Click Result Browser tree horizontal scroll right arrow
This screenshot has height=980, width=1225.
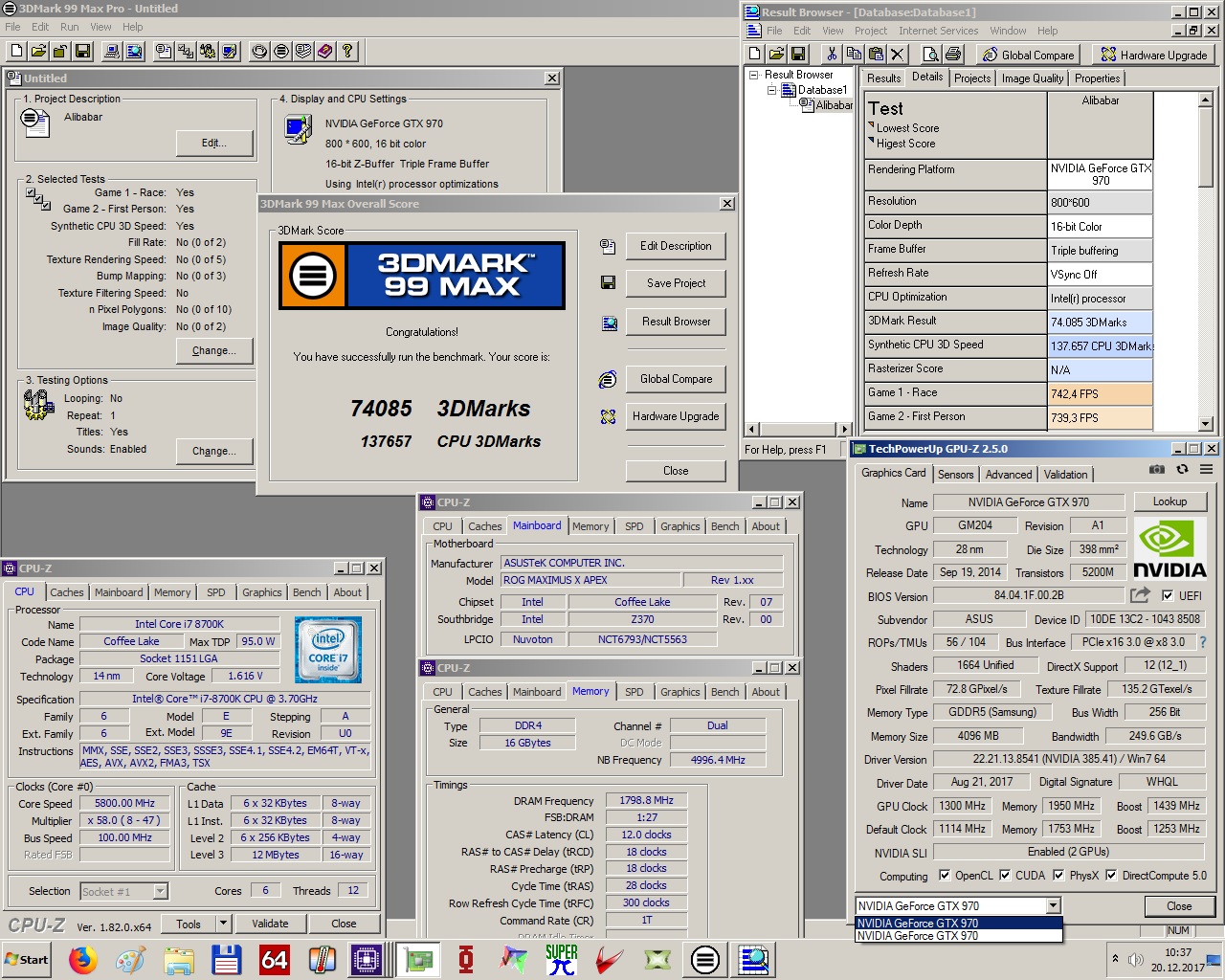click(x=843, y=430)
